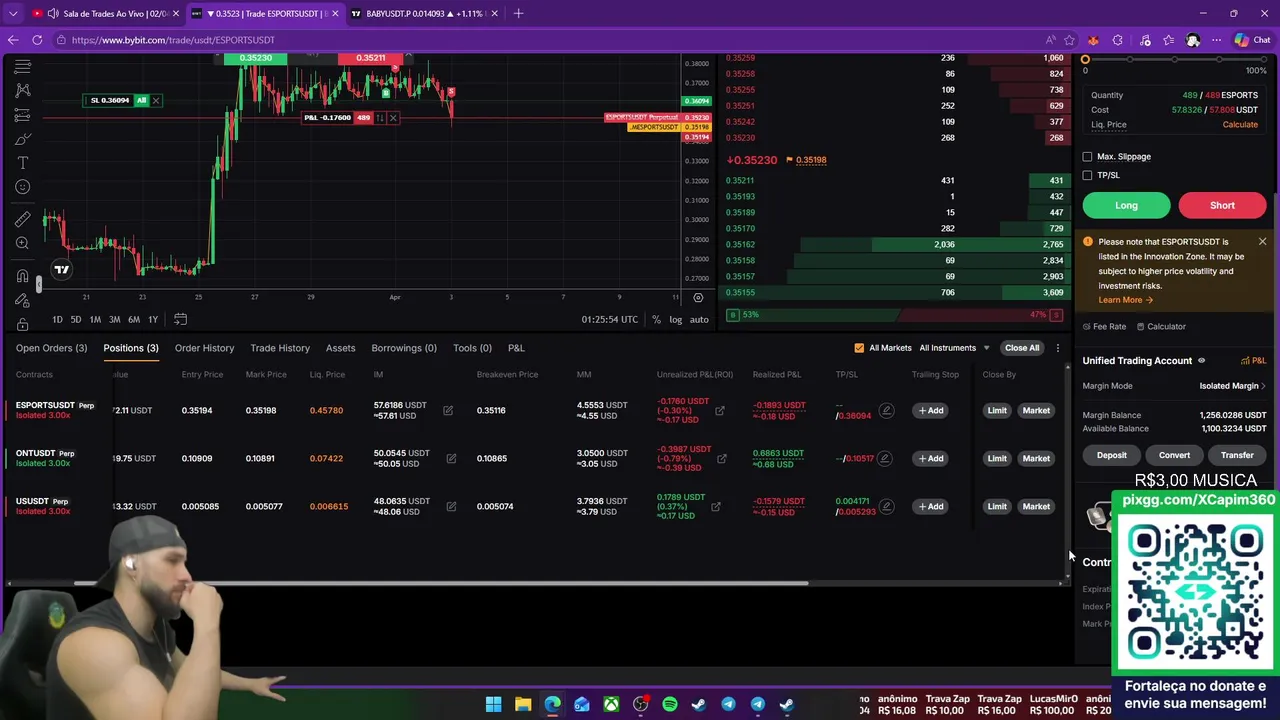Open Learn More link

(x=1125, y=300)
